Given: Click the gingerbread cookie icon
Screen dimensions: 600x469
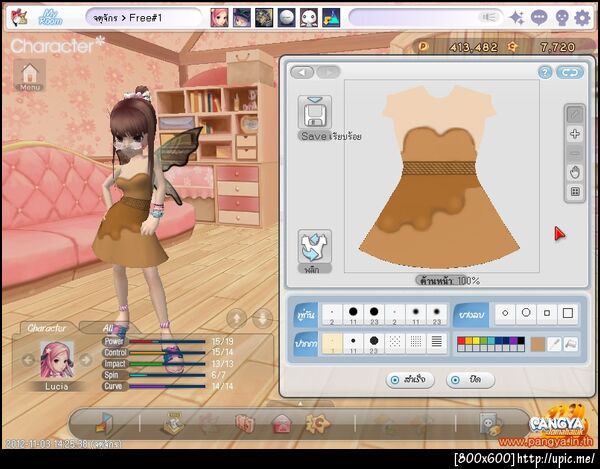Looking at the screenshot, I should [x=317, y=423].
